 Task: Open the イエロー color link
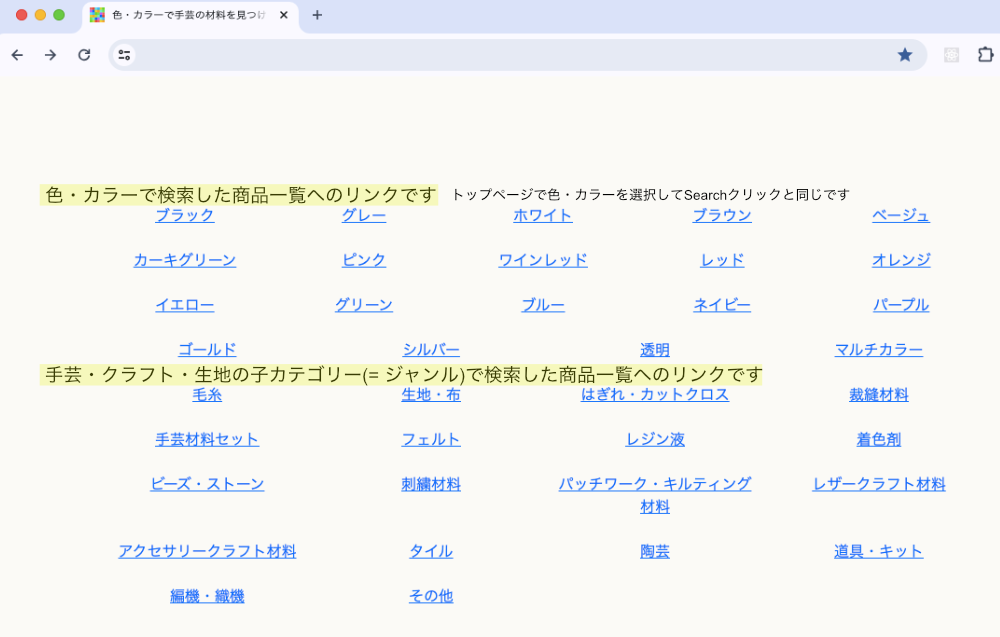point(185,305)
